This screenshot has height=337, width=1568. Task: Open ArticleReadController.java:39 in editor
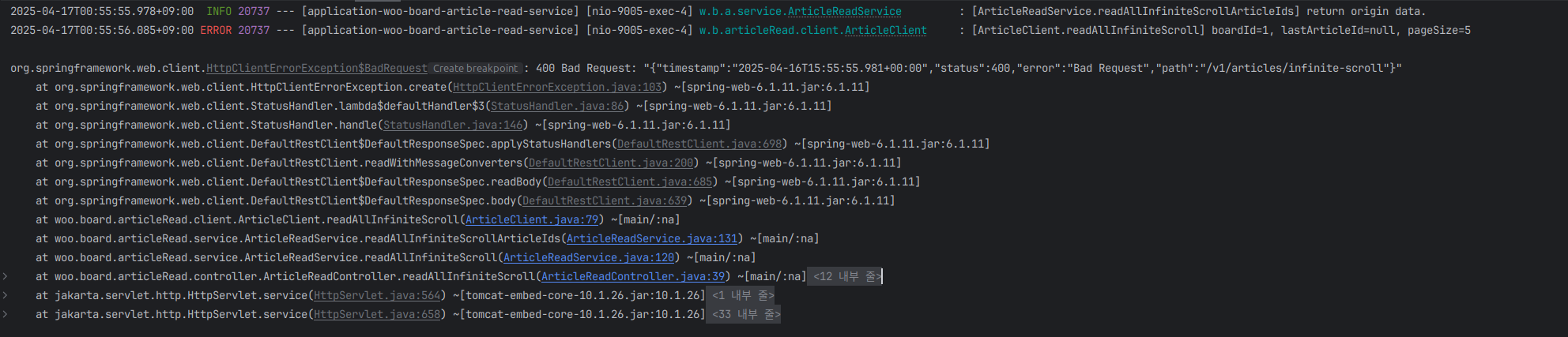click(633, 277)
